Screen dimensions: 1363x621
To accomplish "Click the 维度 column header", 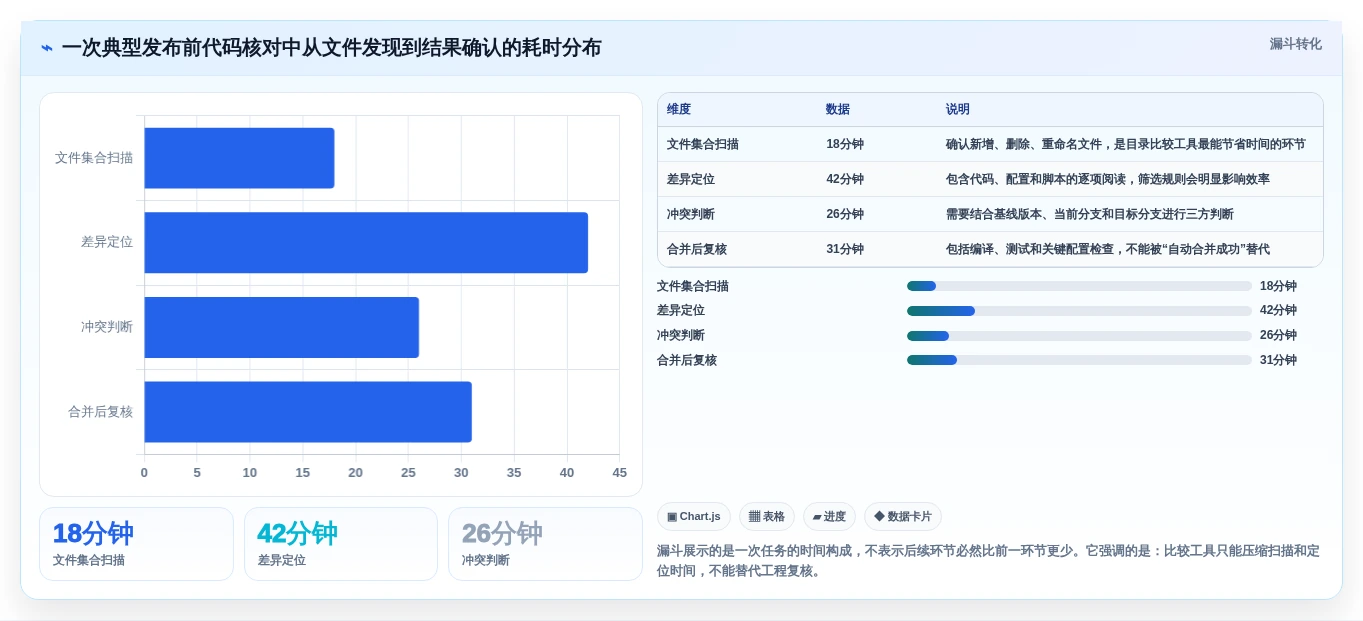I will tap(679, 109).
